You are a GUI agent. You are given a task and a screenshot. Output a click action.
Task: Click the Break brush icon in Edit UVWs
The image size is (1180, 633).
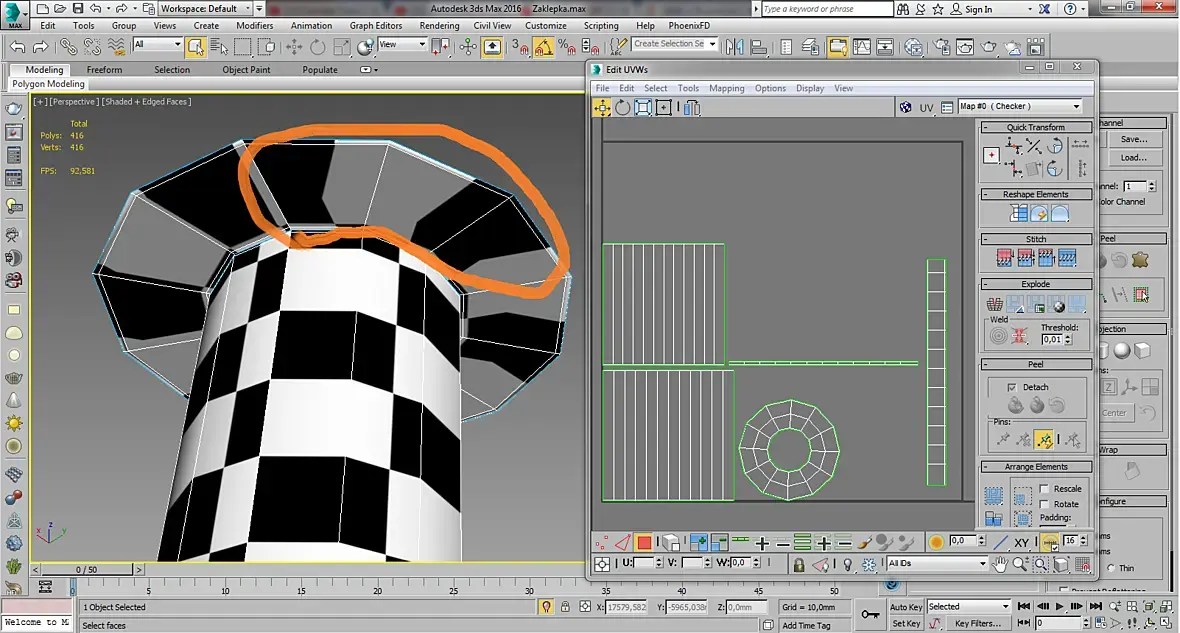pos(866,543)
